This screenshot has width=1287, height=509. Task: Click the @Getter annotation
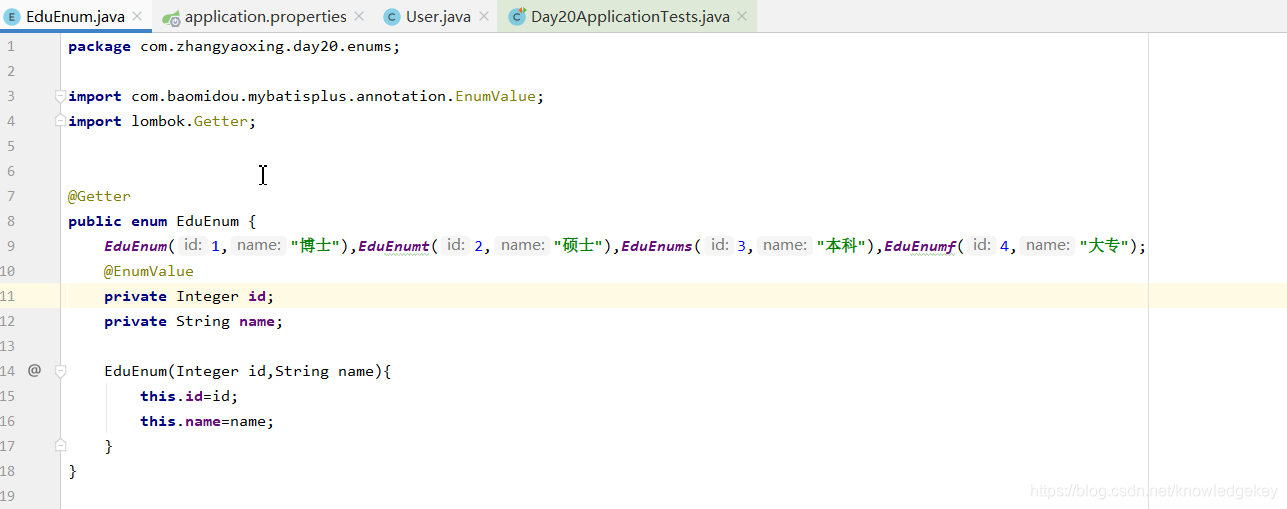tap(99, 196)
